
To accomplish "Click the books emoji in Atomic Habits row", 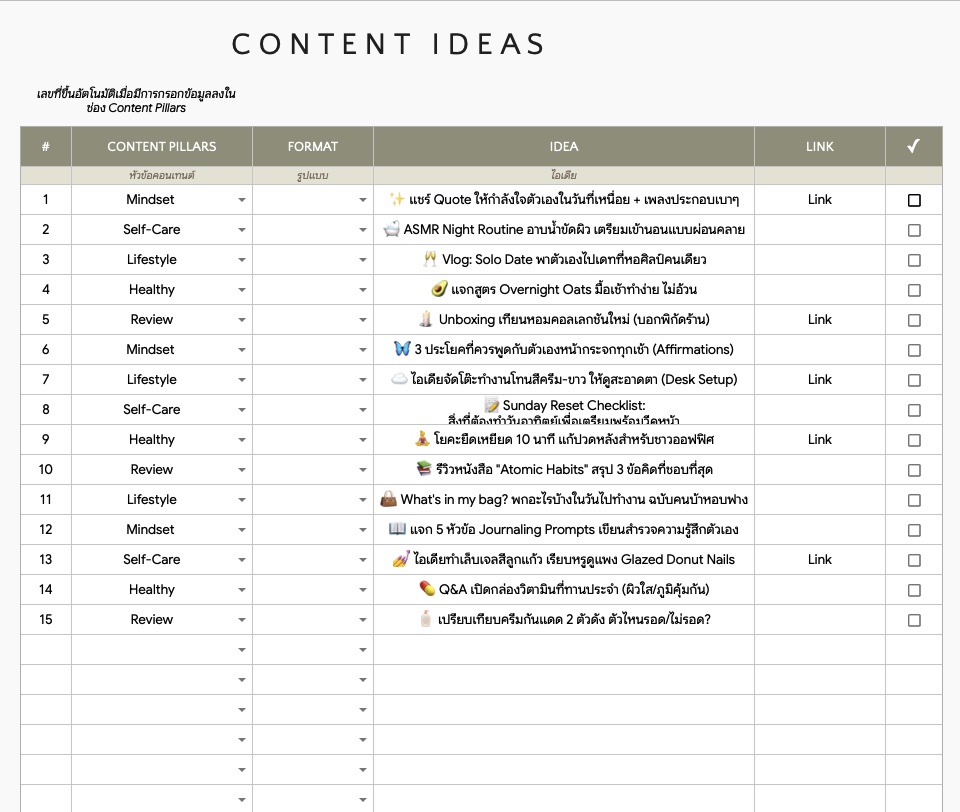I will (x=424, y=469).
